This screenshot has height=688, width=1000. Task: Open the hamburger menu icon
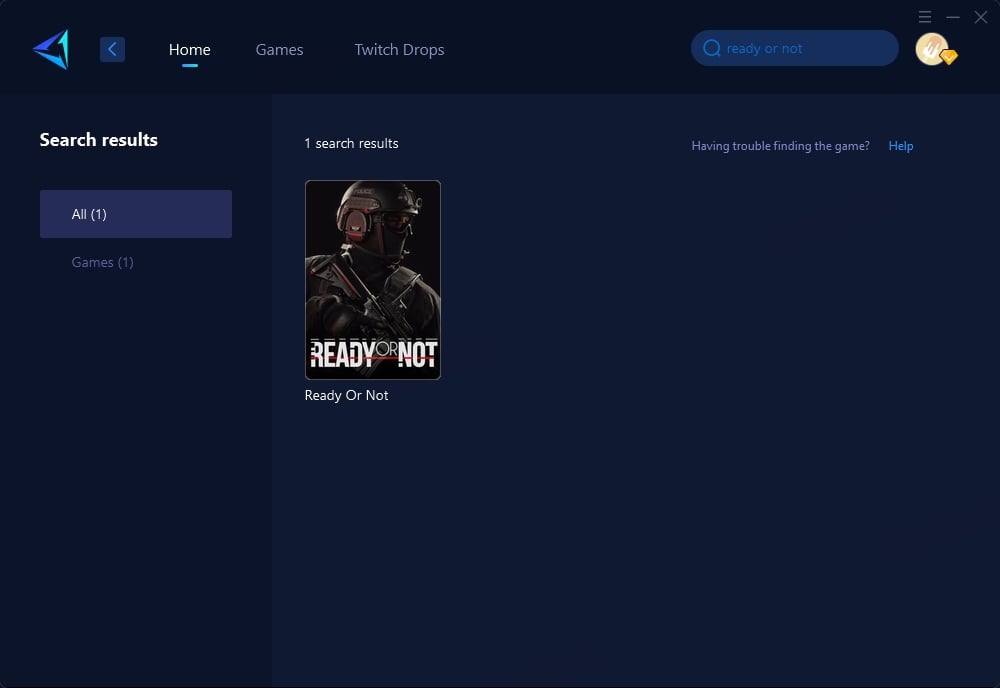(x=925, y=17)
